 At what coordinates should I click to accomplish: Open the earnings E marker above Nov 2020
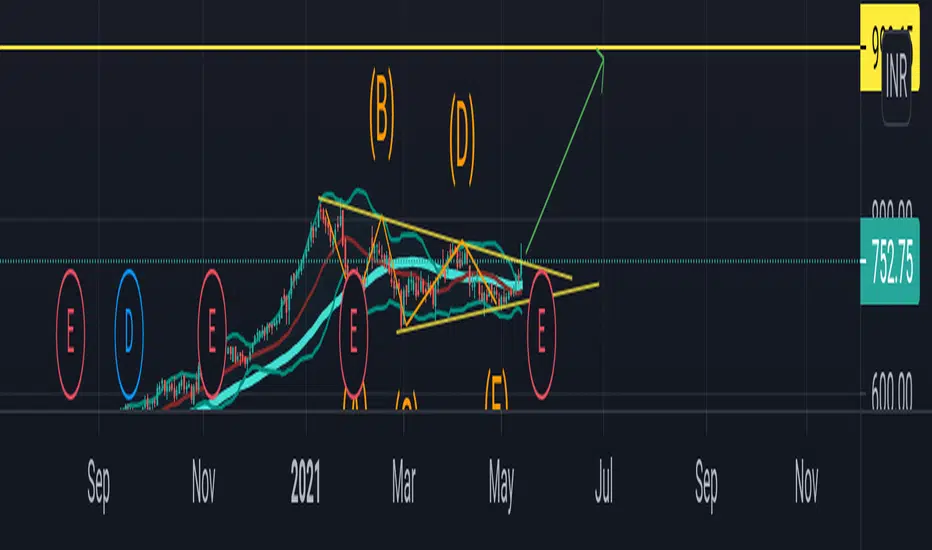click(212, 334)
